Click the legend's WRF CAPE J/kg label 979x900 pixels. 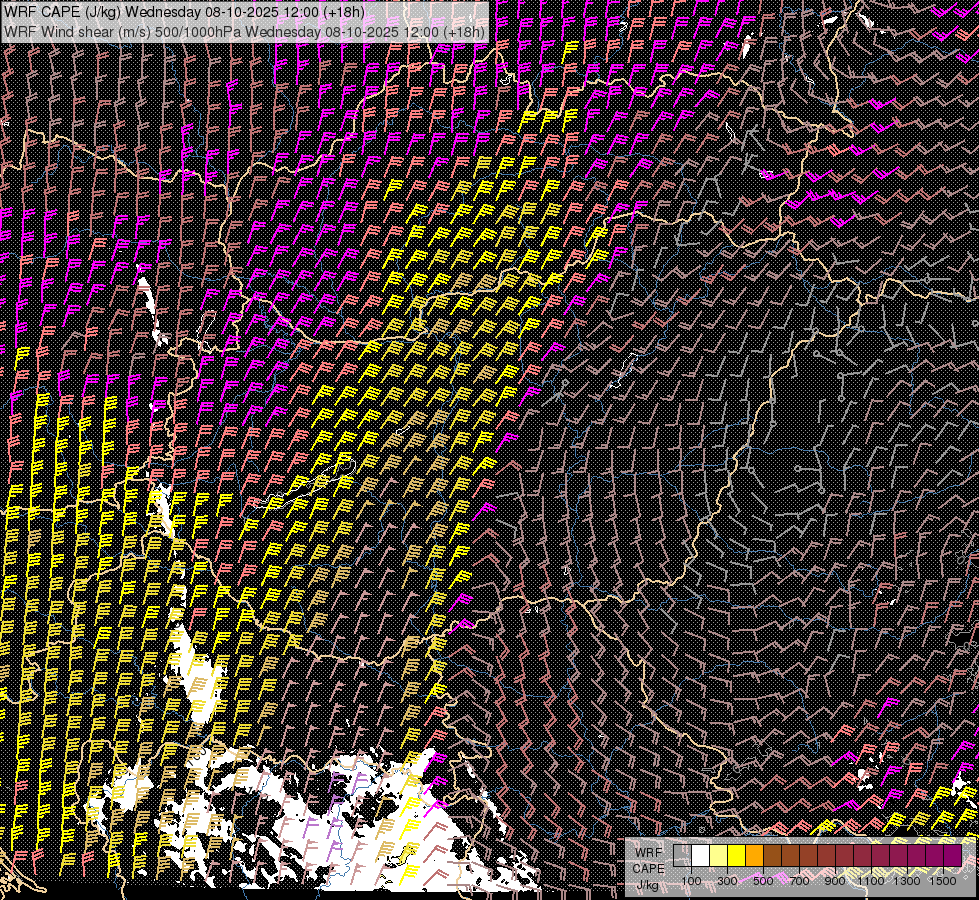click(x=650, y=868)
